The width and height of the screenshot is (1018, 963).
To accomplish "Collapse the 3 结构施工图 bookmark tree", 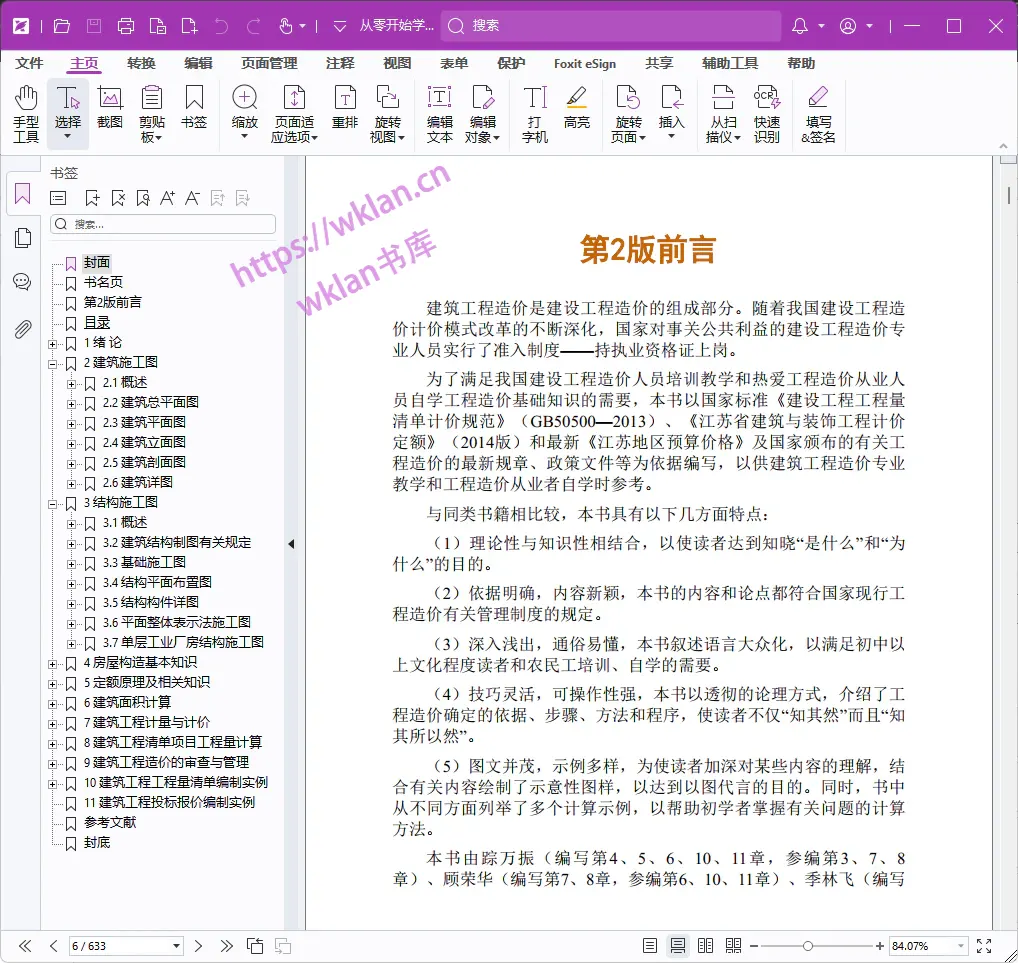I will (53, 502).
